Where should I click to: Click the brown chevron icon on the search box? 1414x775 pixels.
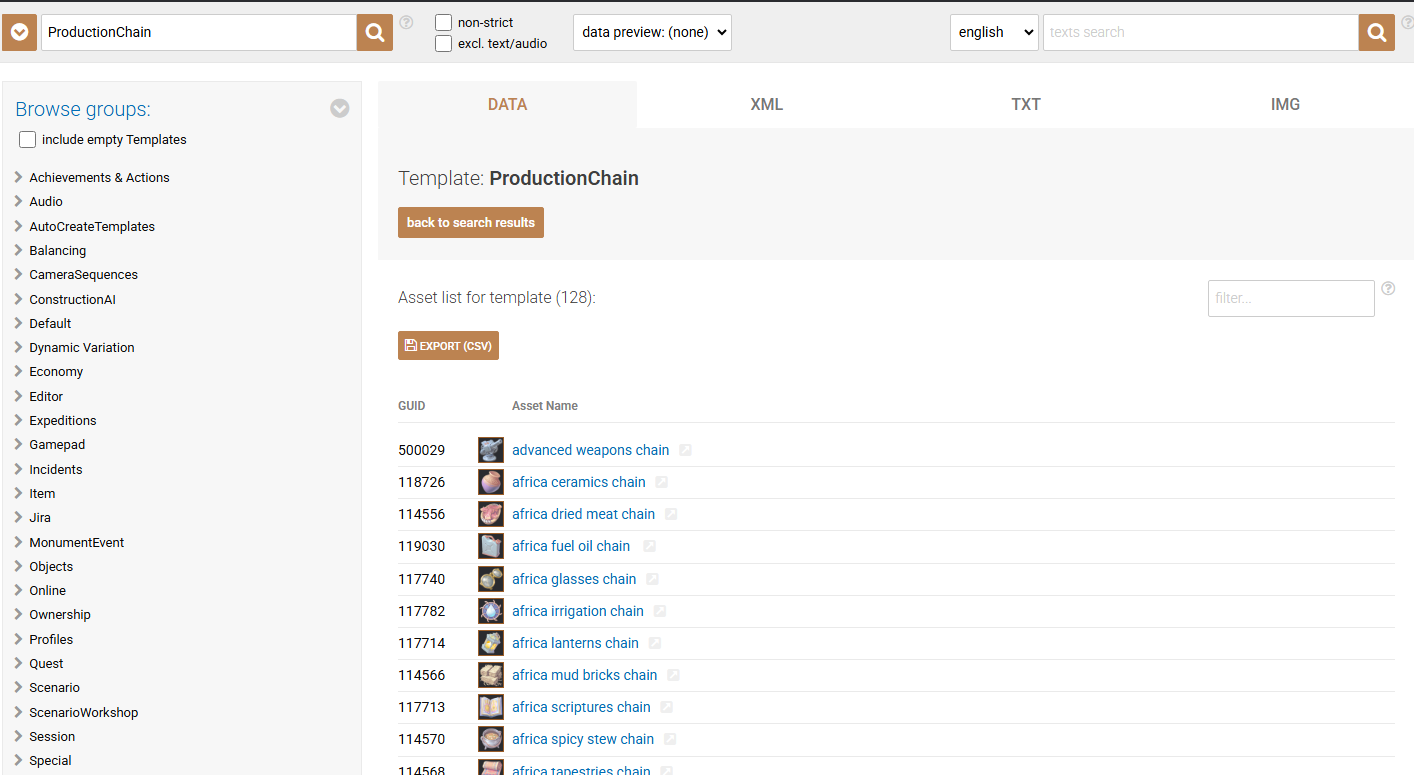click(x=19, y=31)
